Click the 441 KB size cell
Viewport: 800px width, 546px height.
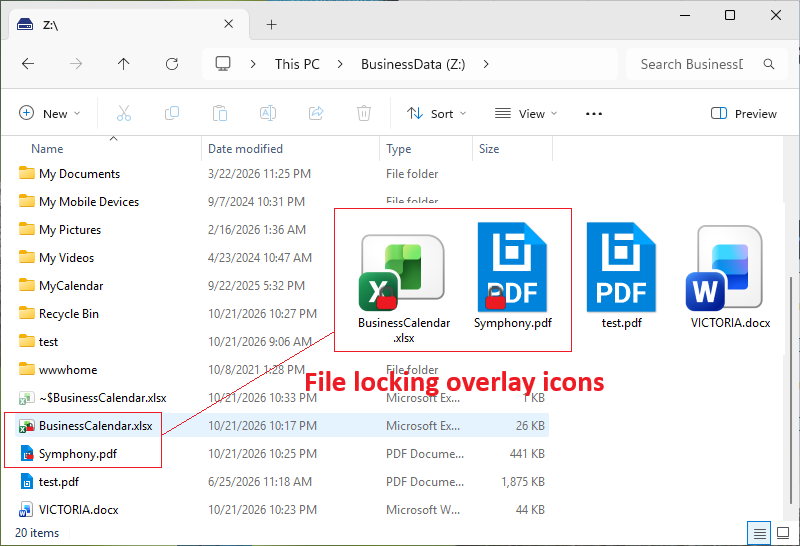(527, 454)
